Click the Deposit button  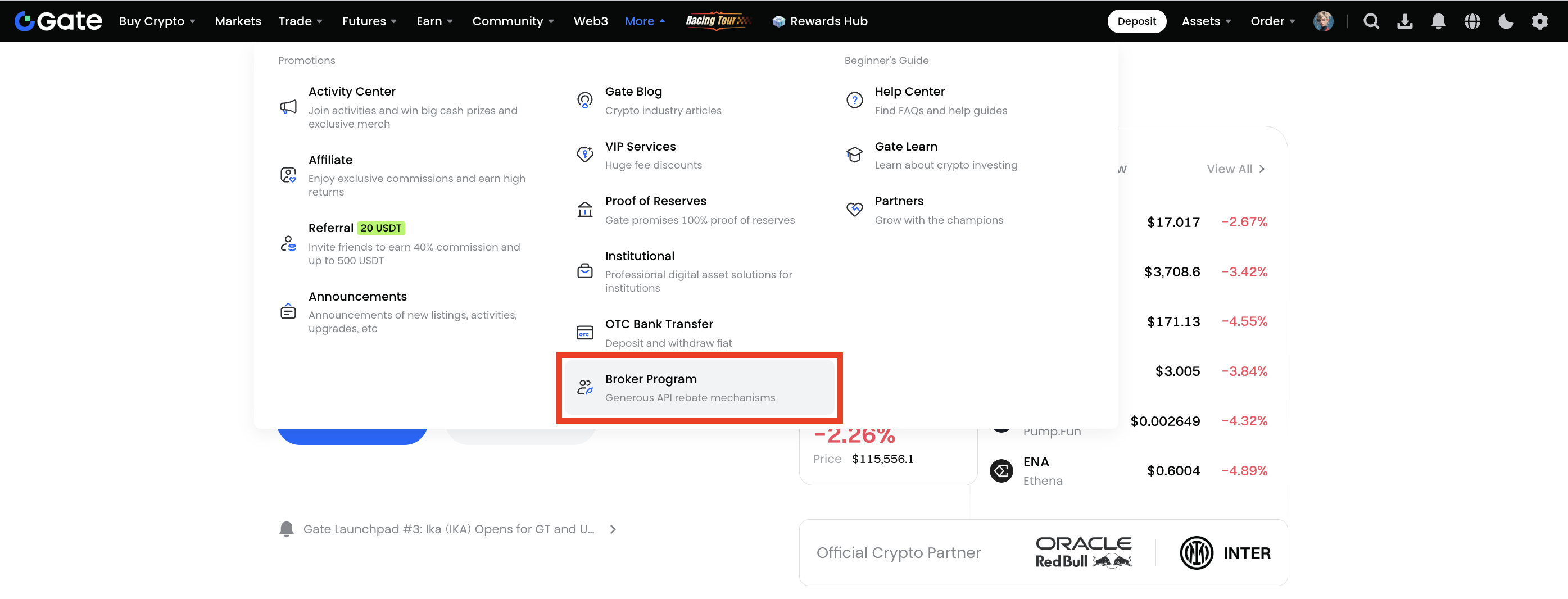pos(1136,21)
